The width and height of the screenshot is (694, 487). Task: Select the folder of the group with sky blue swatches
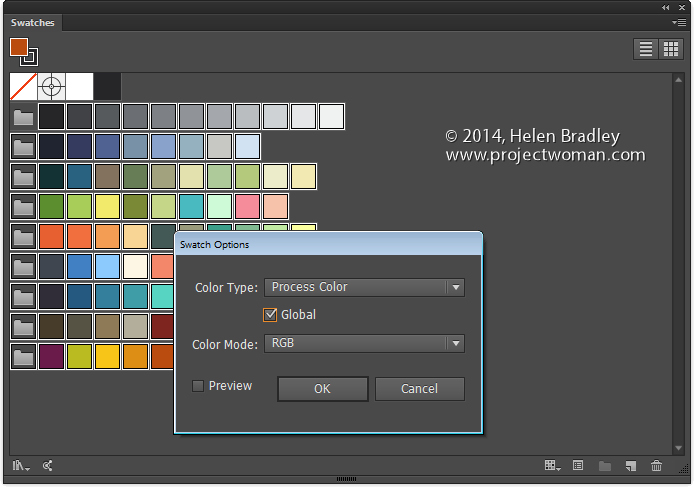pyautogui.click(x=23, y=267)
